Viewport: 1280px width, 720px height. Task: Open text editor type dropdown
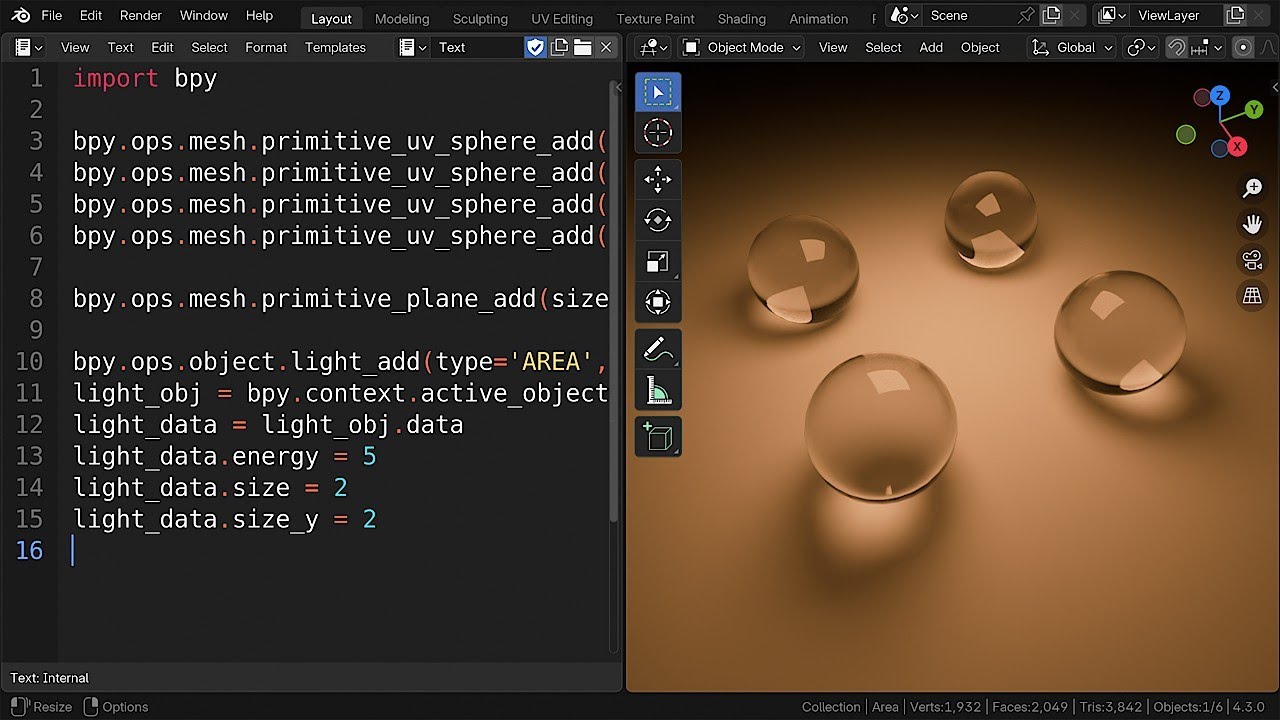[27, 47]
